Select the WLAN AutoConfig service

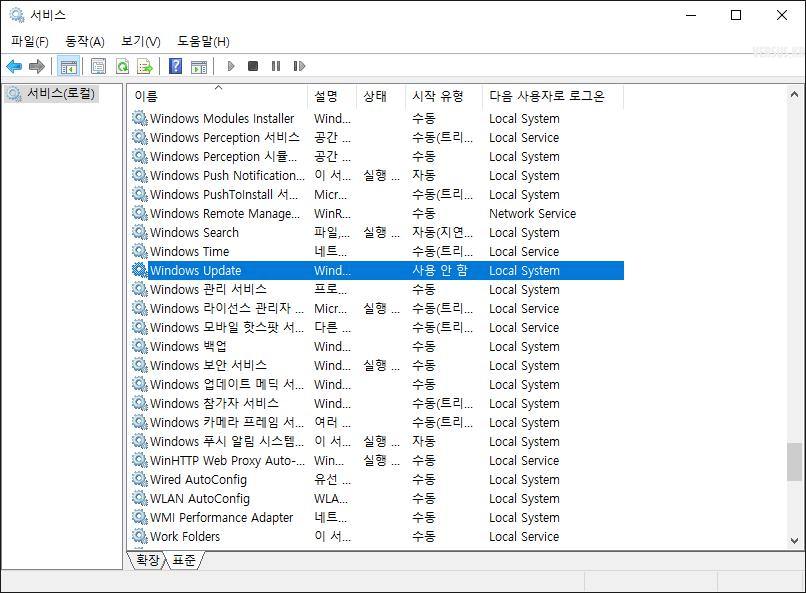pyautogui.click(x=377, y=498)
